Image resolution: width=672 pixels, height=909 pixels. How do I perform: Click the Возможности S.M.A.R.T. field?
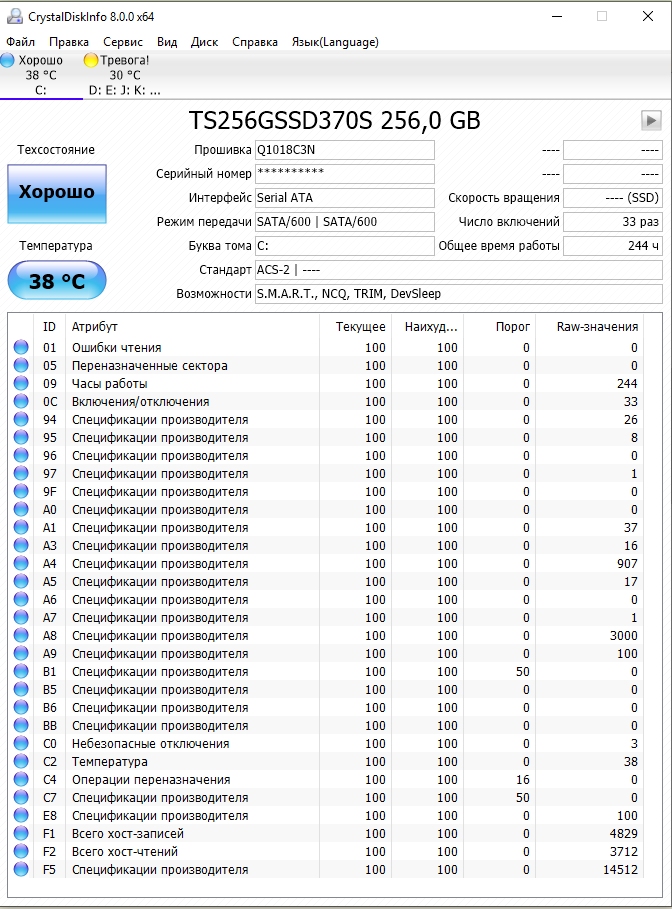coord(459,294)
